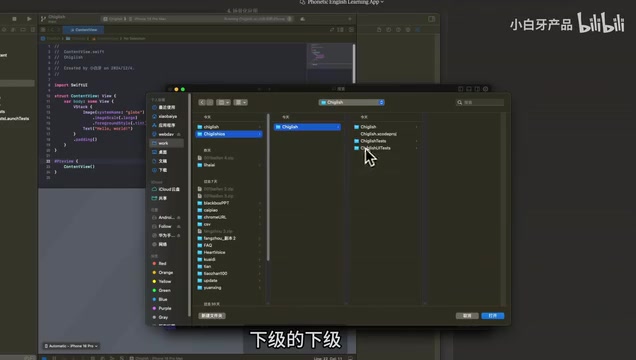The width and height of the screenshot is (636, 360).
Task: Click the 取消 Cancel button
Action: click(467, 316)
